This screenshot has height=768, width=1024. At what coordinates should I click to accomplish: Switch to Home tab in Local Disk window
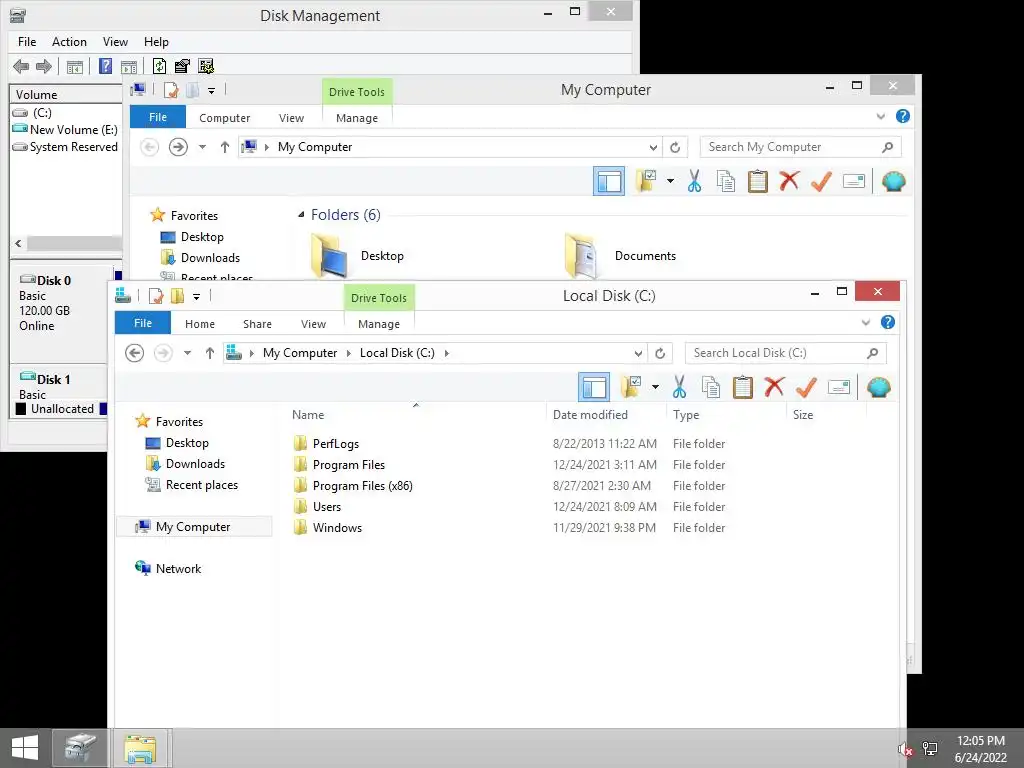tap(200, 324)
